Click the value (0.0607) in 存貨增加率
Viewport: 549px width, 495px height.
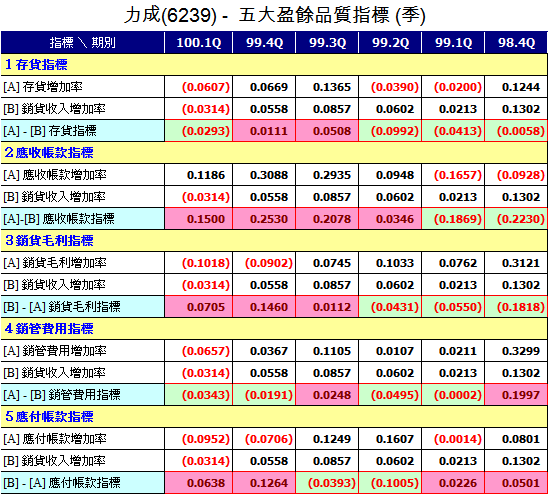tap(206, 87)
